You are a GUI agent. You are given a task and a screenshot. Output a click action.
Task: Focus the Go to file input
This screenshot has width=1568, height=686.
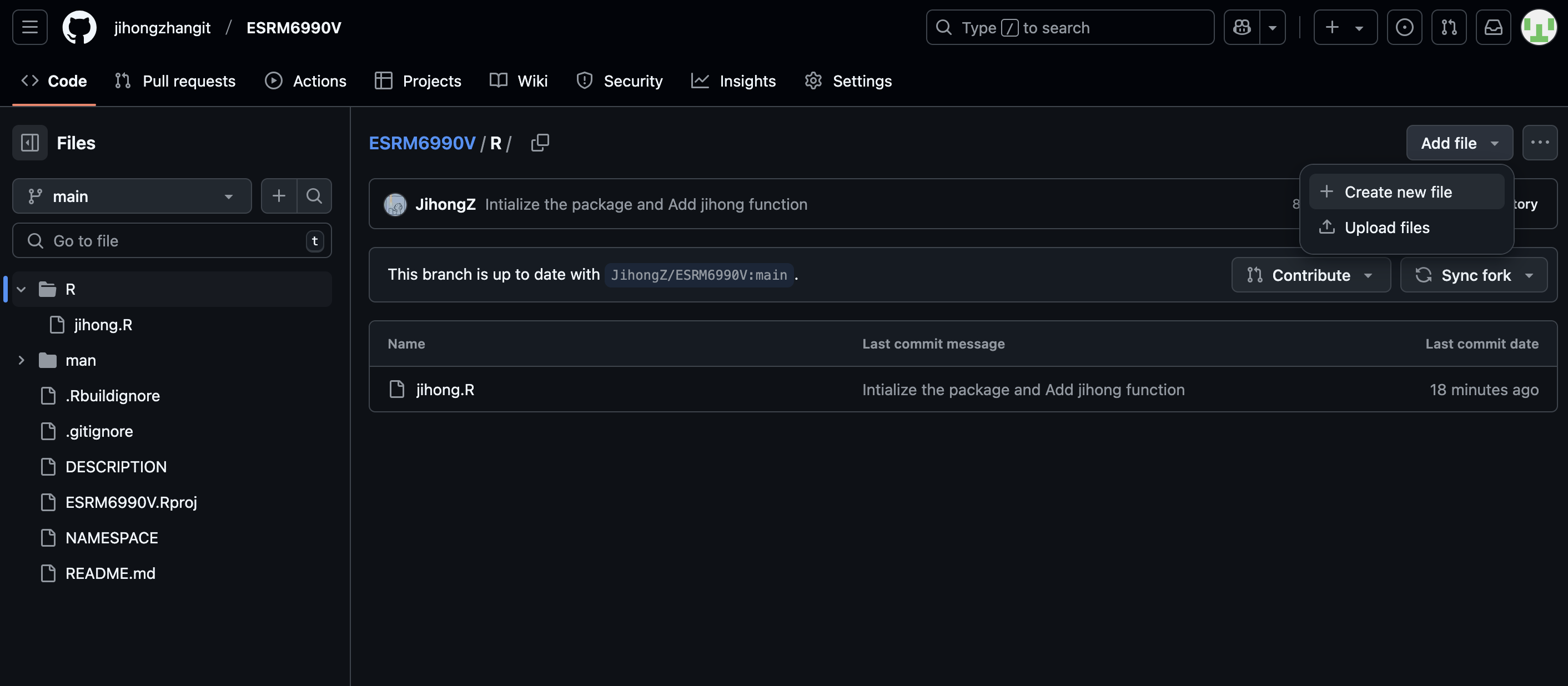click(172, 240)
